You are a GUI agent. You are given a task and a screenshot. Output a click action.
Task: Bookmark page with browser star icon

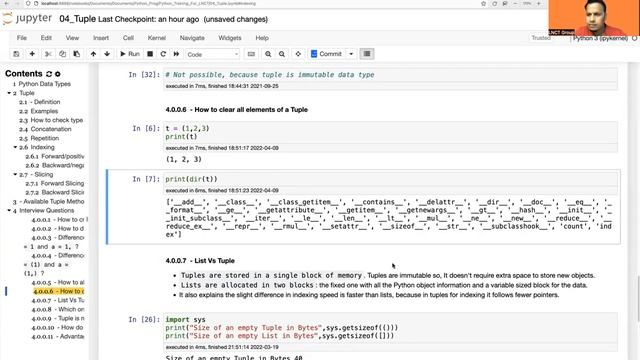[x=484, y=3]
